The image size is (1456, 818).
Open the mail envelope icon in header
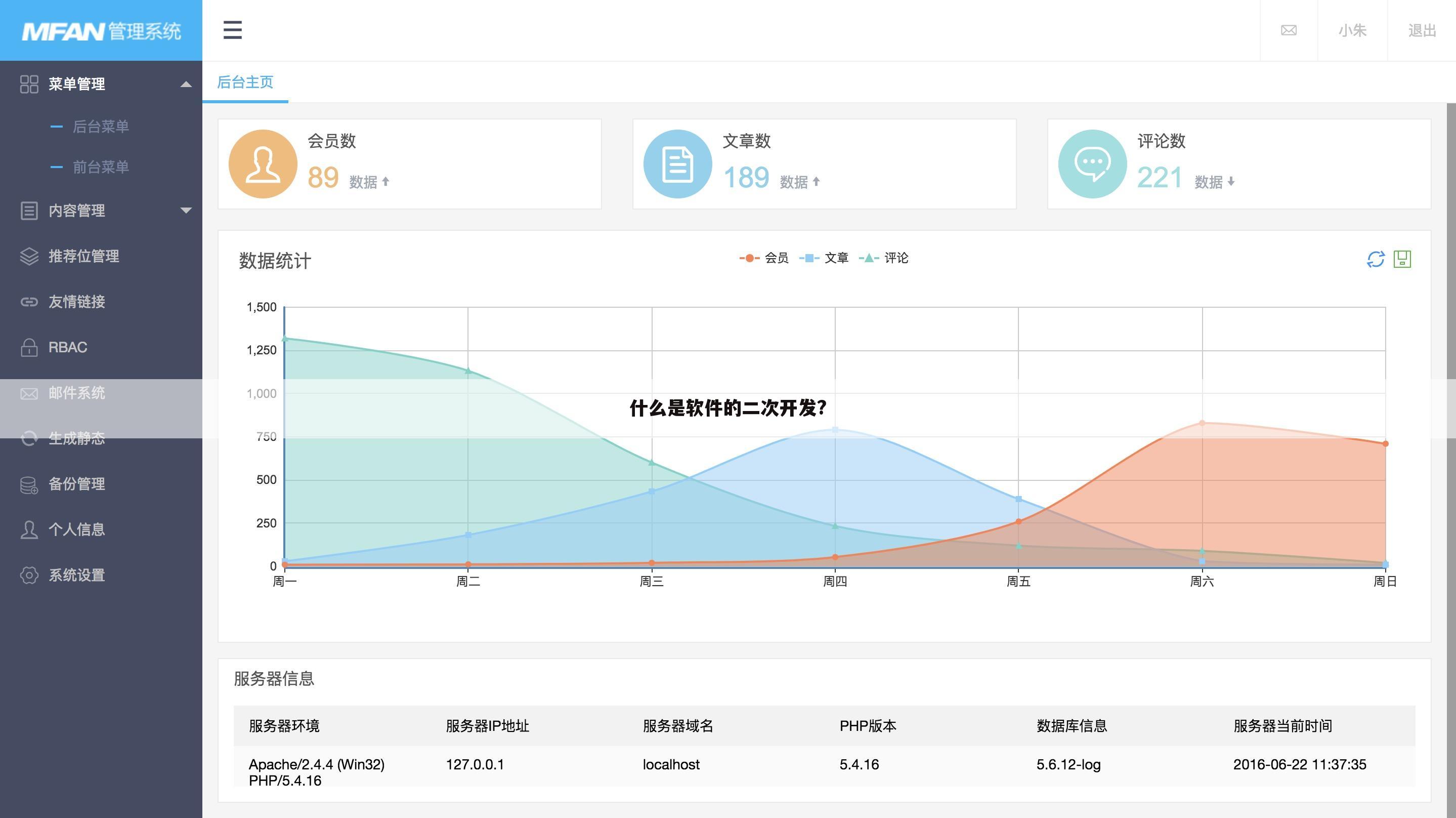point(1288,30)
